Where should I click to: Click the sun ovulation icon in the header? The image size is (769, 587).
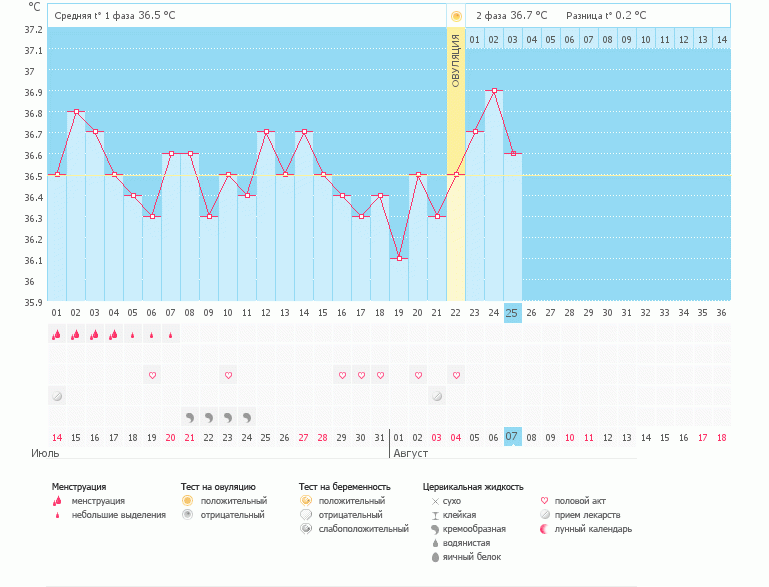click(x=456, y=16)
